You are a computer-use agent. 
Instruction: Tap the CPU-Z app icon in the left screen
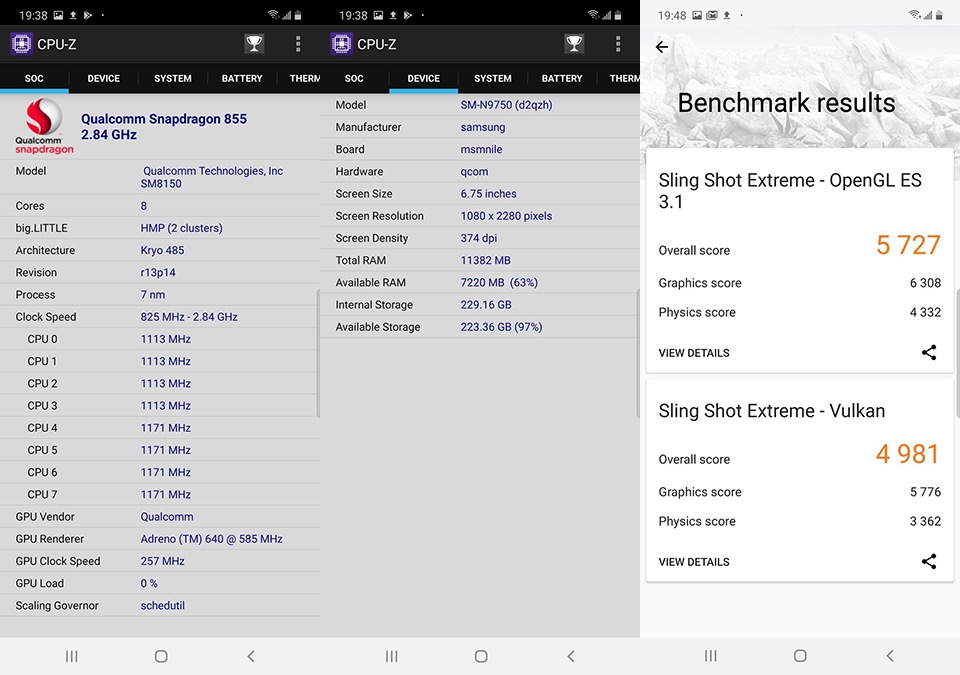21,44
